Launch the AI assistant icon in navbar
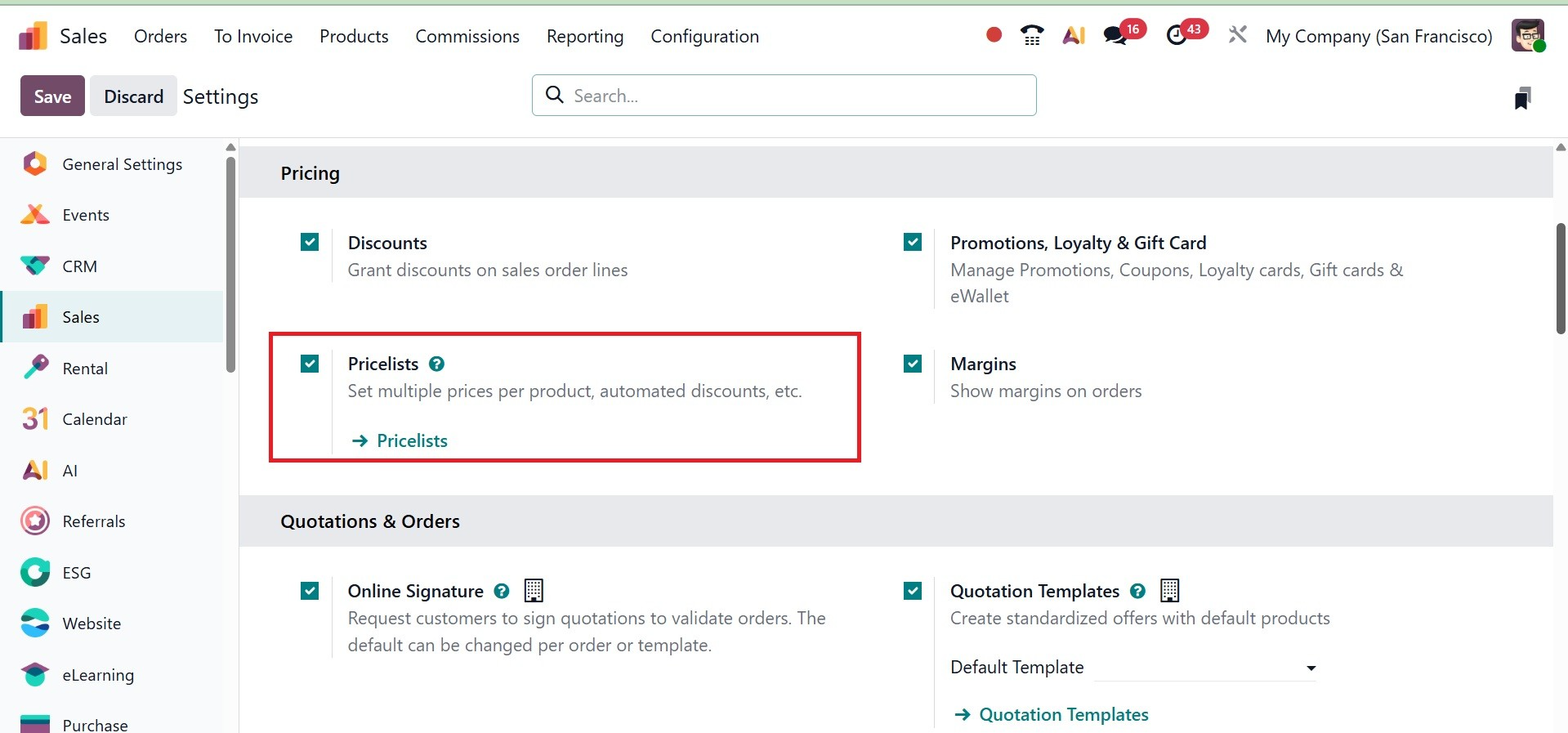The width and height of the screenshot is (1568, 733). (x=1074, y=35)
